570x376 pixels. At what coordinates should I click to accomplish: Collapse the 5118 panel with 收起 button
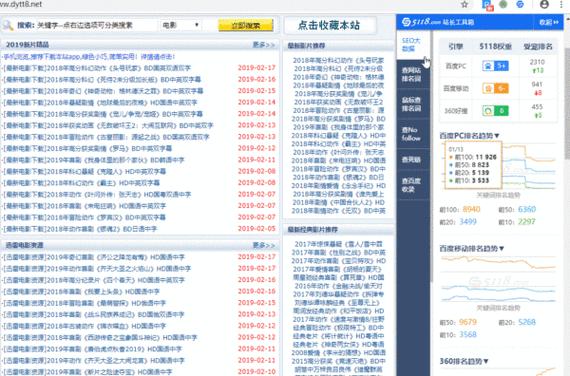tap(549, 22)
